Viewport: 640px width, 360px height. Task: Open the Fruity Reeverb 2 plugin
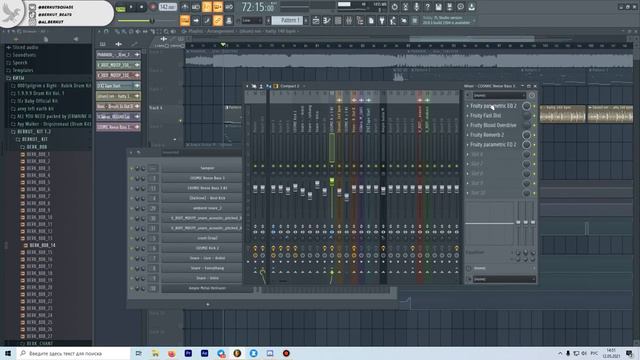487,135
